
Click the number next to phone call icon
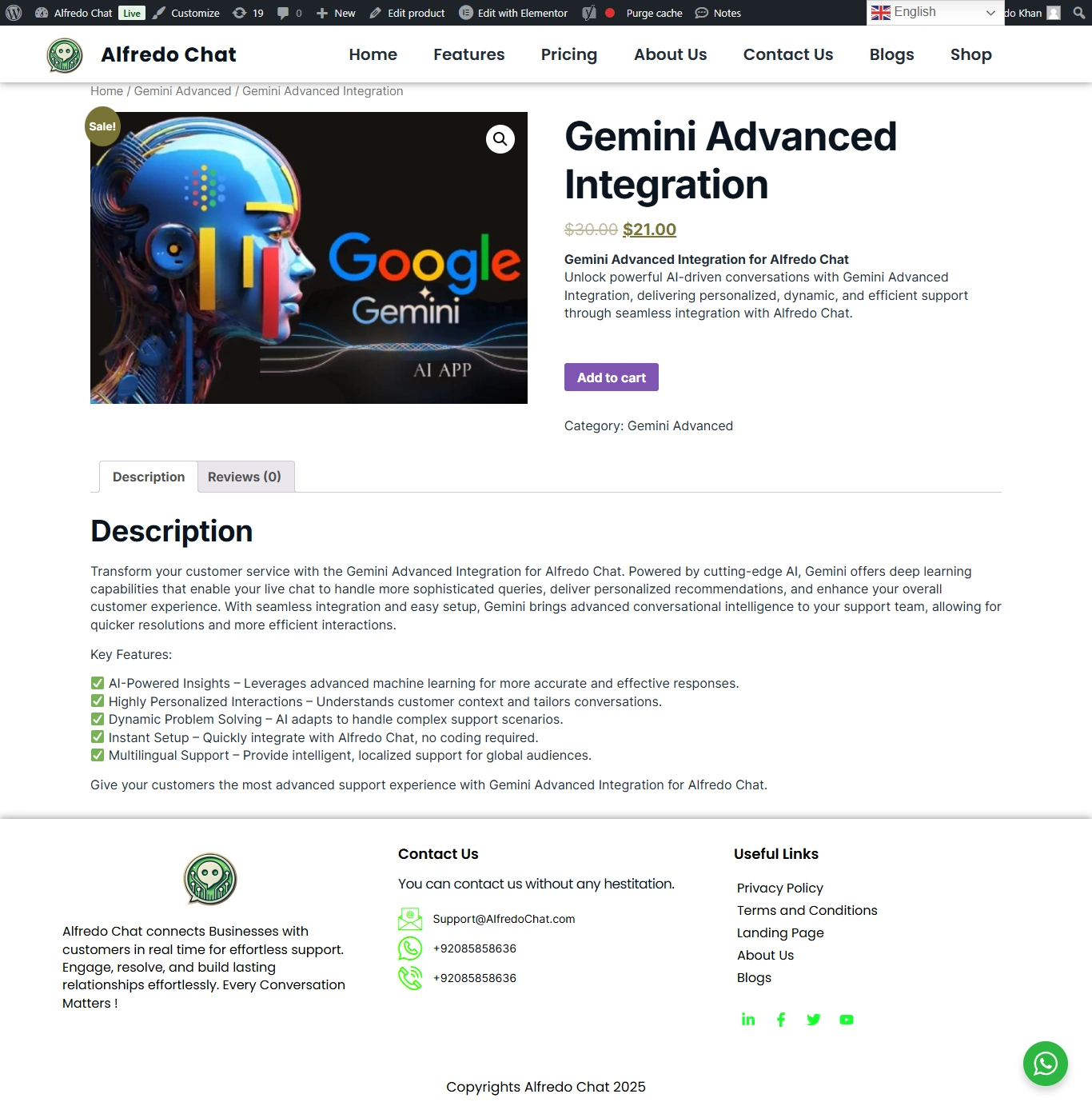475,978
